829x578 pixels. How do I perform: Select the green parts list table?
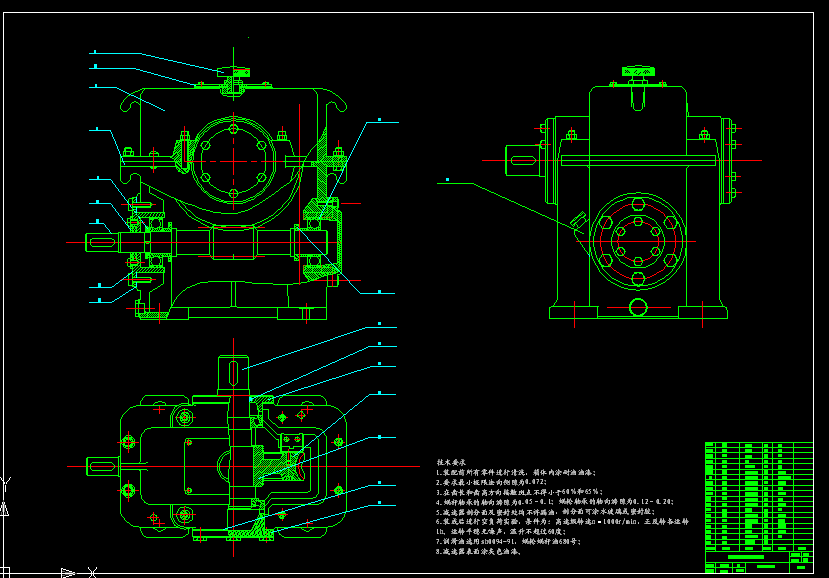coord(760,496)
